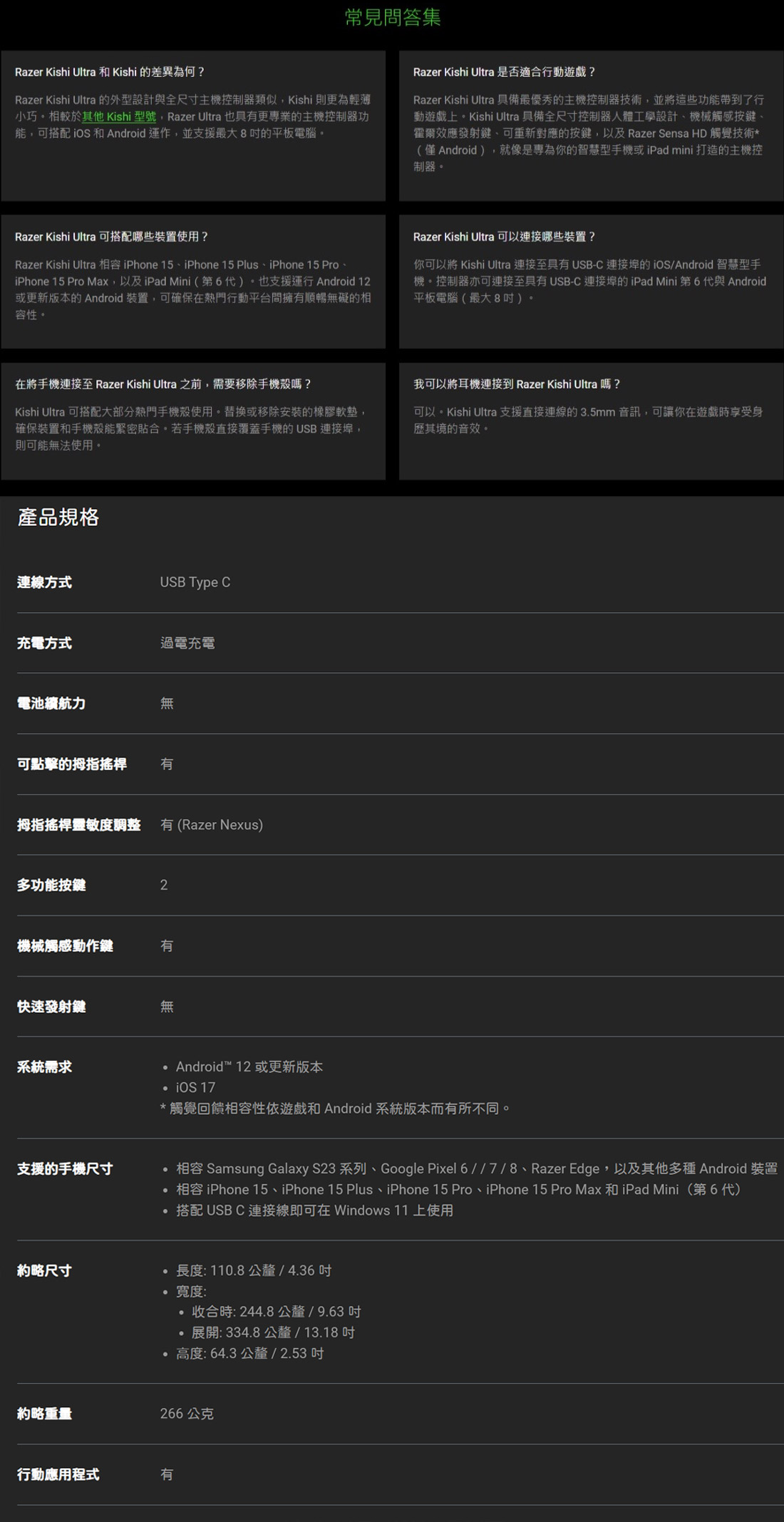784x1522 pixels.
Task: Click the '長度: 110.8 公釐 / 4.36 吋' bullet
Action: (x=254, y=1271)
